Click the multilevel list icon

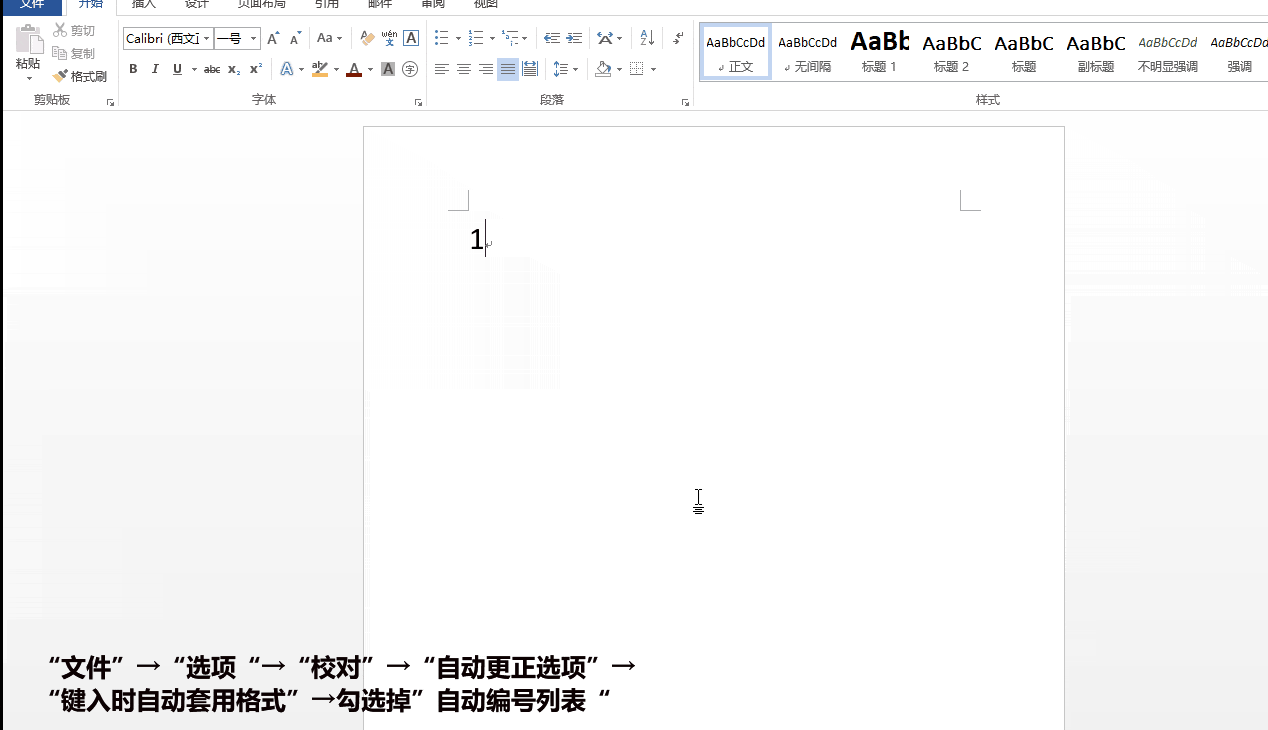(510, 39)
